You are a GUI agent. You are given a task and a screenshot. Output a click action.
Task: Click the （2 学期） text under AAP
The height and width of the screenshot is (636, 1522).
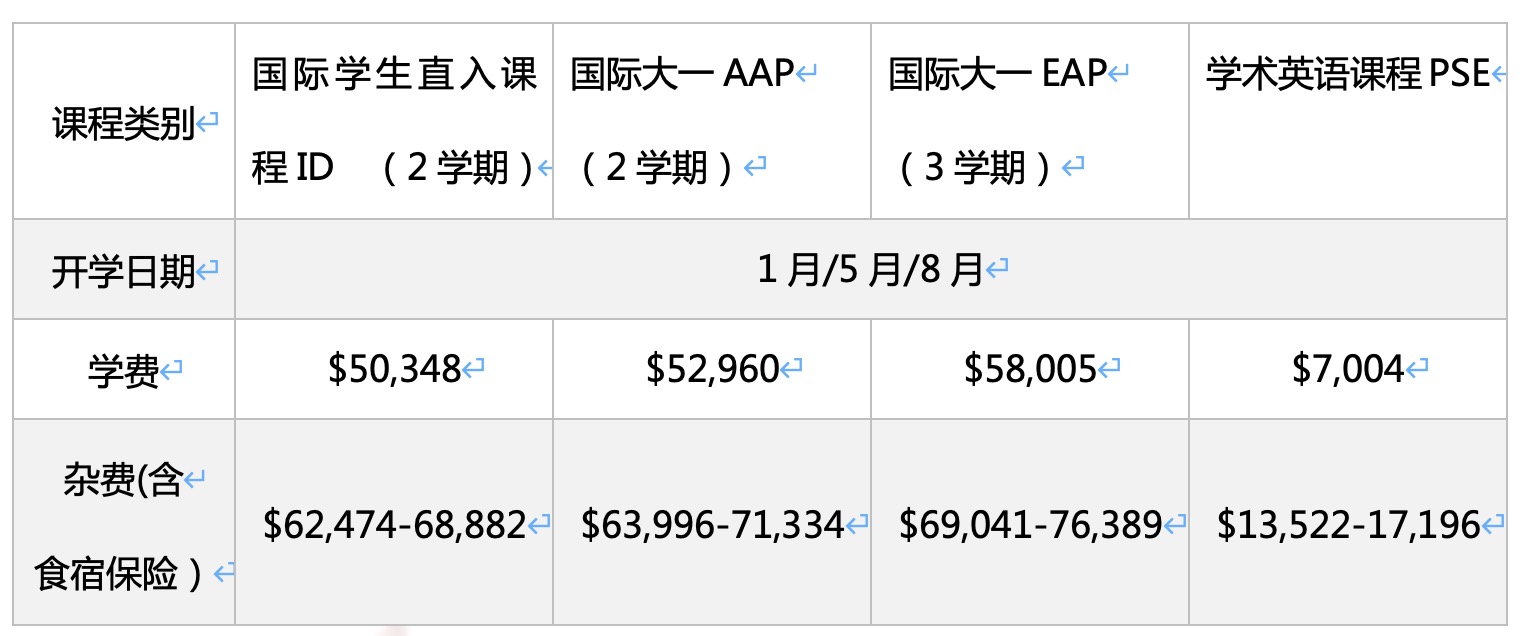[659, 168]
